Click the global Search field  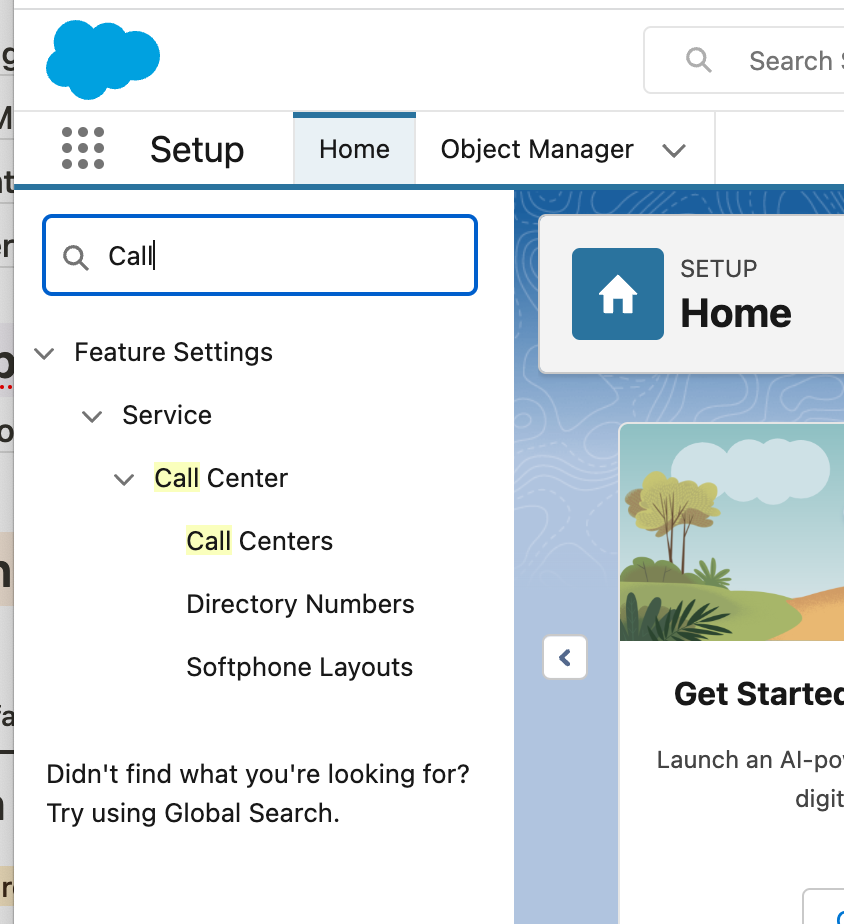(790, 60)
